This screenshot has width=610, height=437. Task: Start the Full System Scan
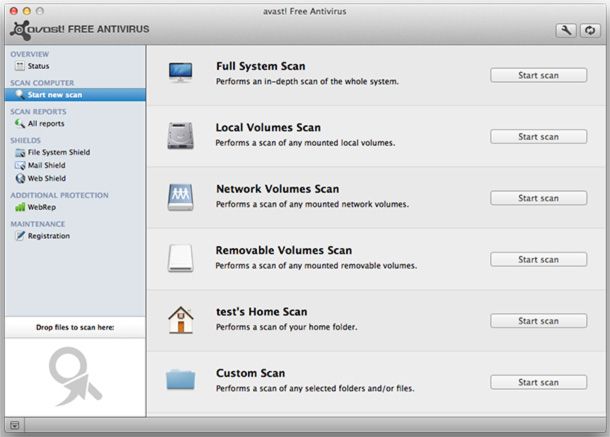pos(538,75)
